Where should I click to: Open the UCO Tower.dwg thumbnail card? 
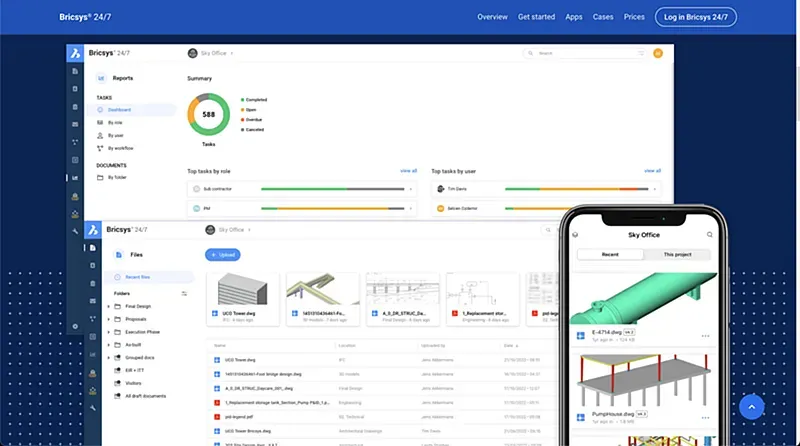(x=243, y=299)
